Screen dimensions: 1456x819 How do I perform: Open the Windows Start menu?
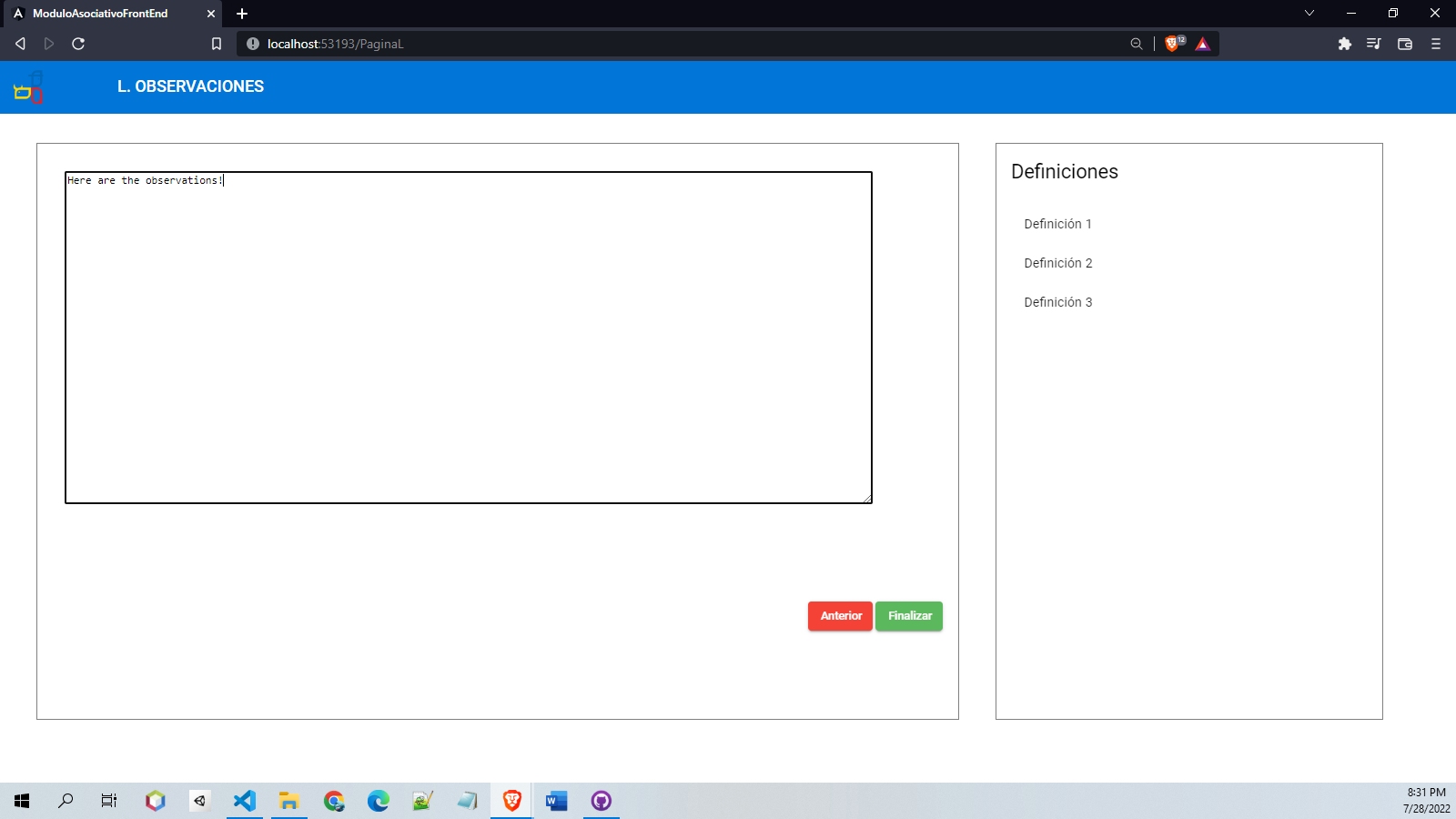pos(22,801)
